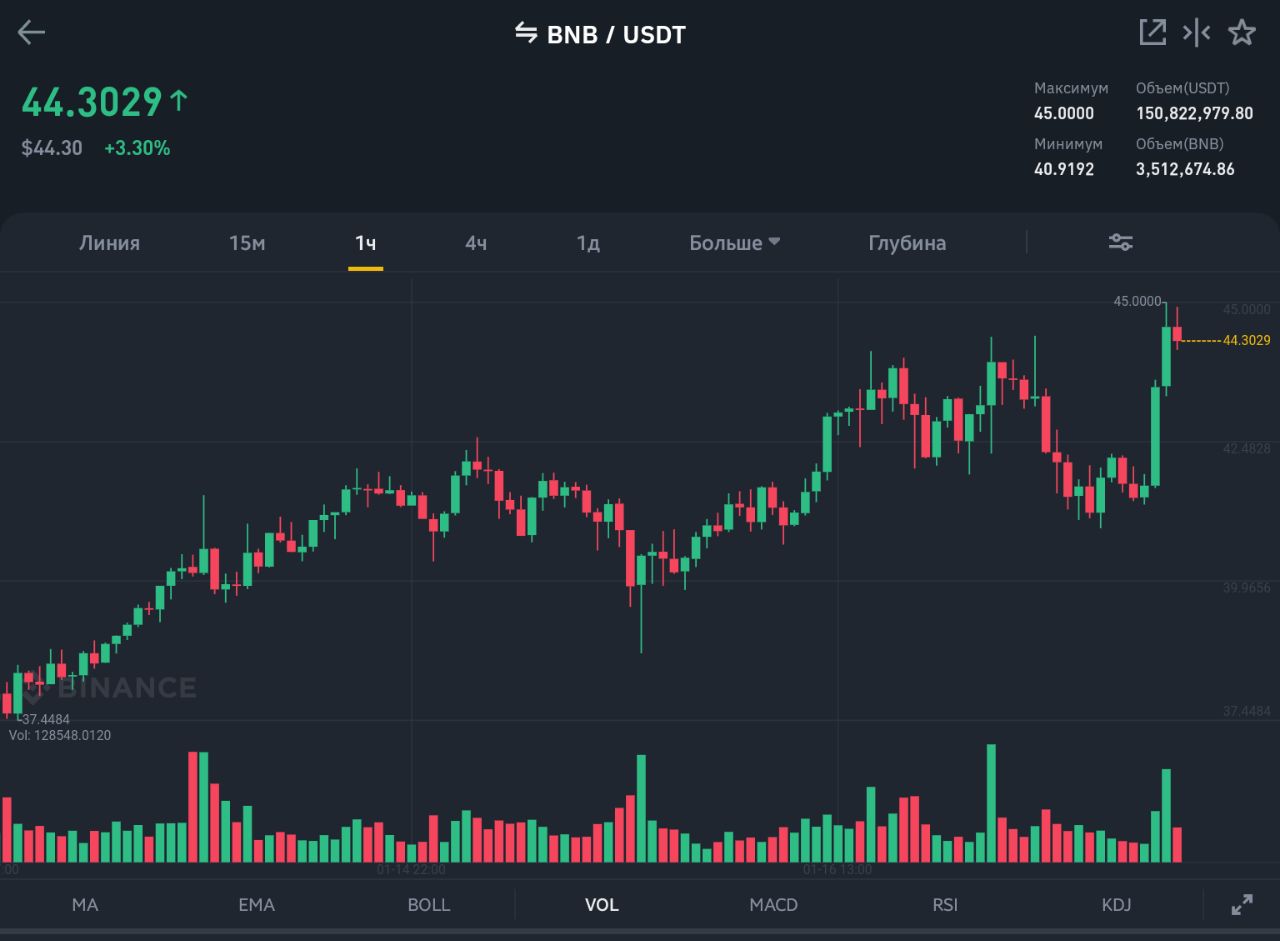Select the 1д timeframe tab
The image size is (1280, 941).
point(588,243)
